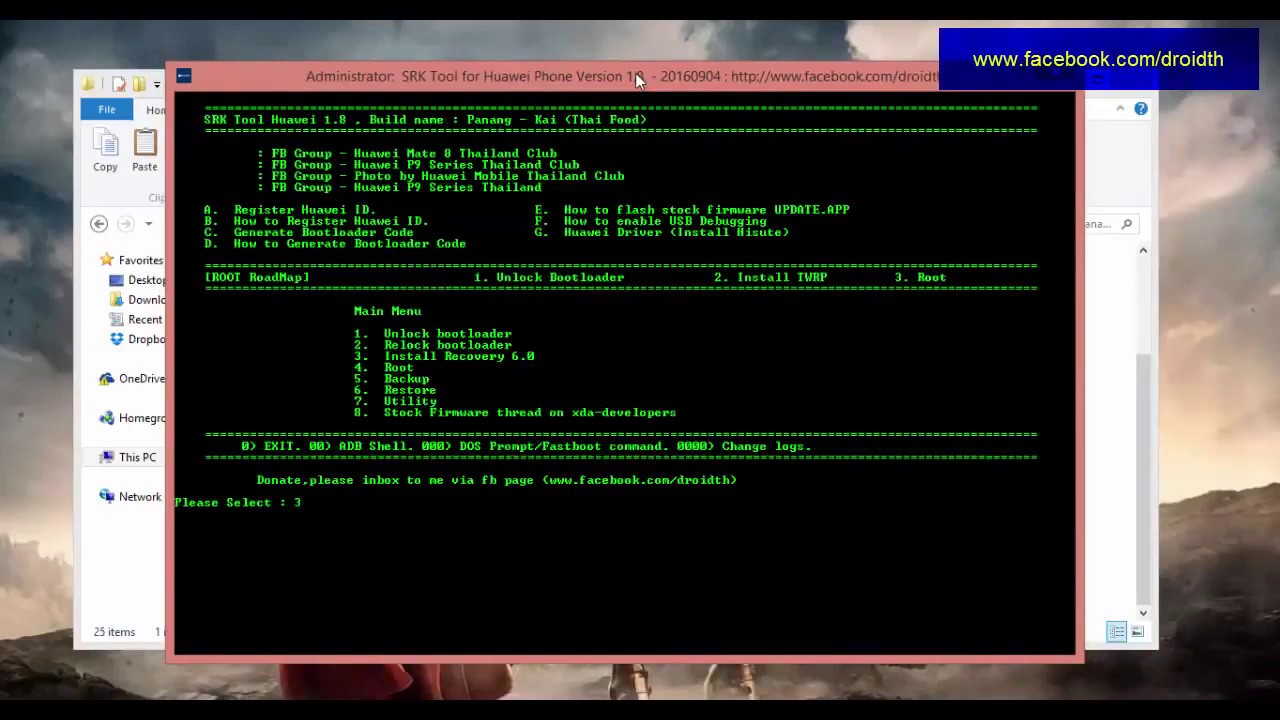Click '6. Restore' in Main Menu
This screenshot has width=1280, height=720.
click(x=395, y=390)
